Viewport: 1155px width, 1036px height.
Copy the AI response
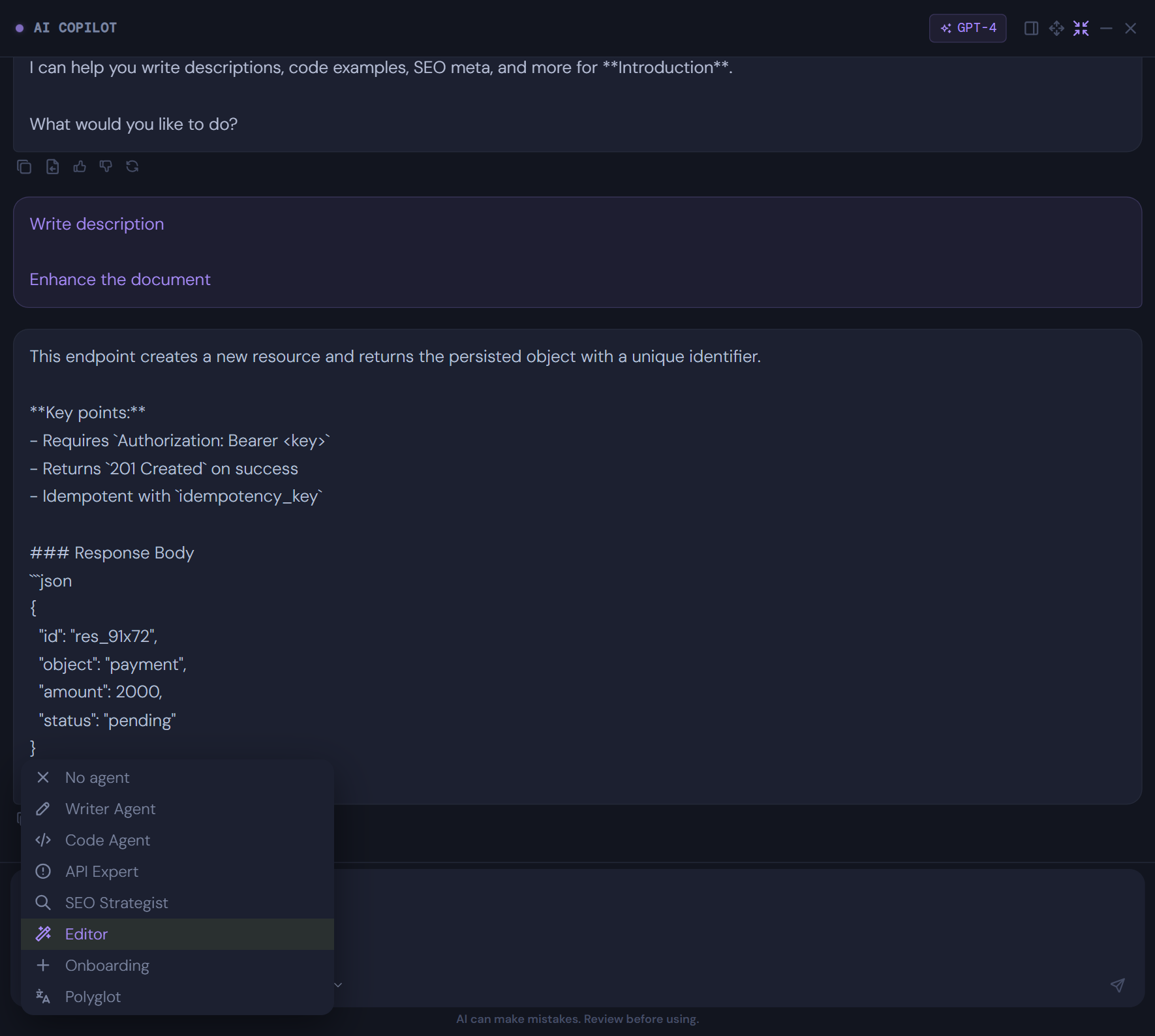[25, 166]
